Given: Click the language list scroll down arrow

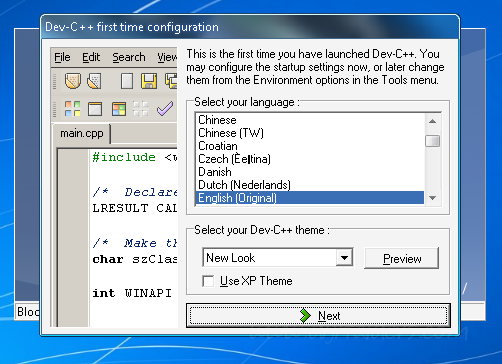Looking at the screenshot, I should click(x=433, y=198).
